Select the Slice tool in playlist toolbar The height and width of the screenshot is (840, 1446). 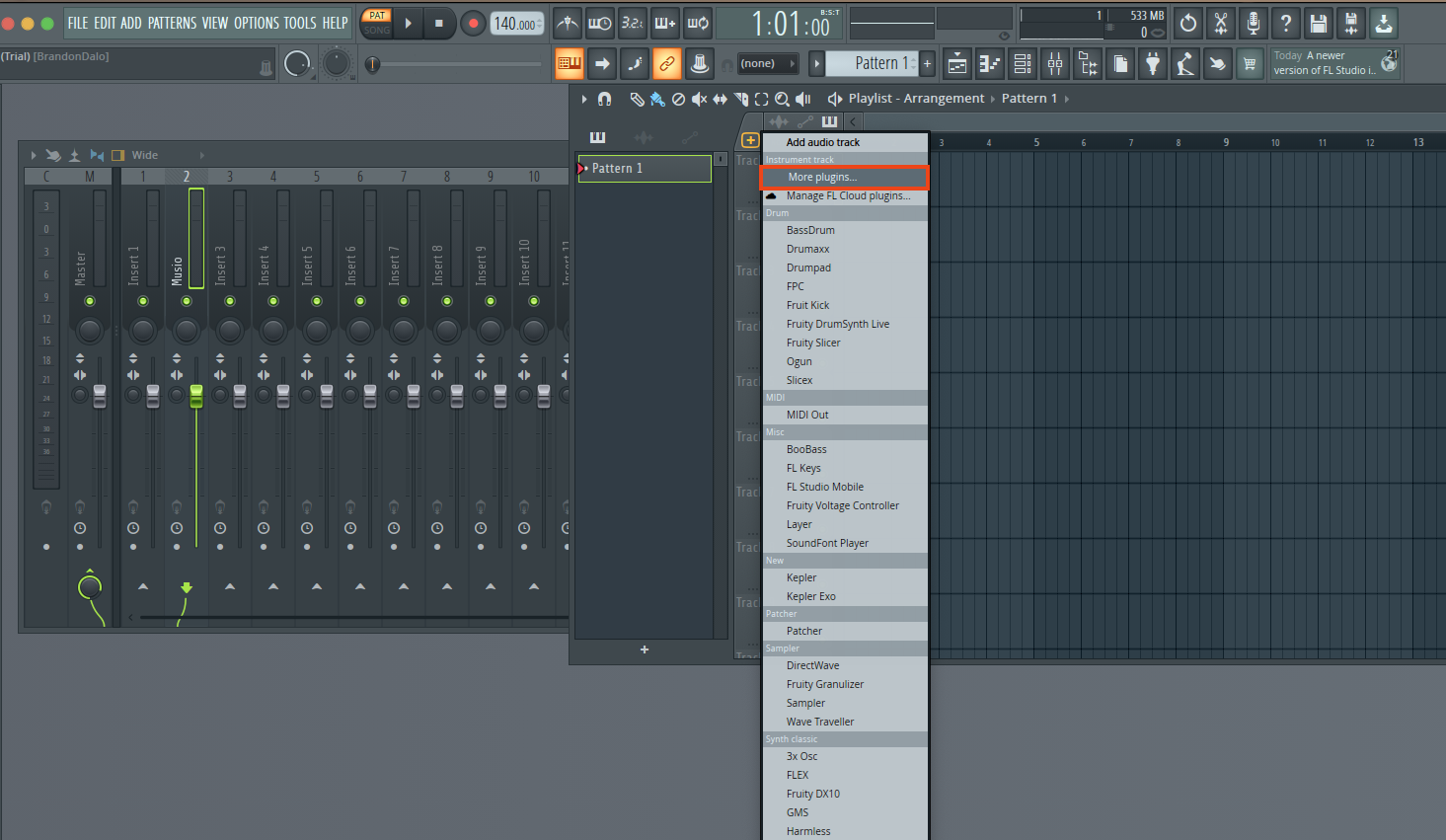(x=740, y=99)
